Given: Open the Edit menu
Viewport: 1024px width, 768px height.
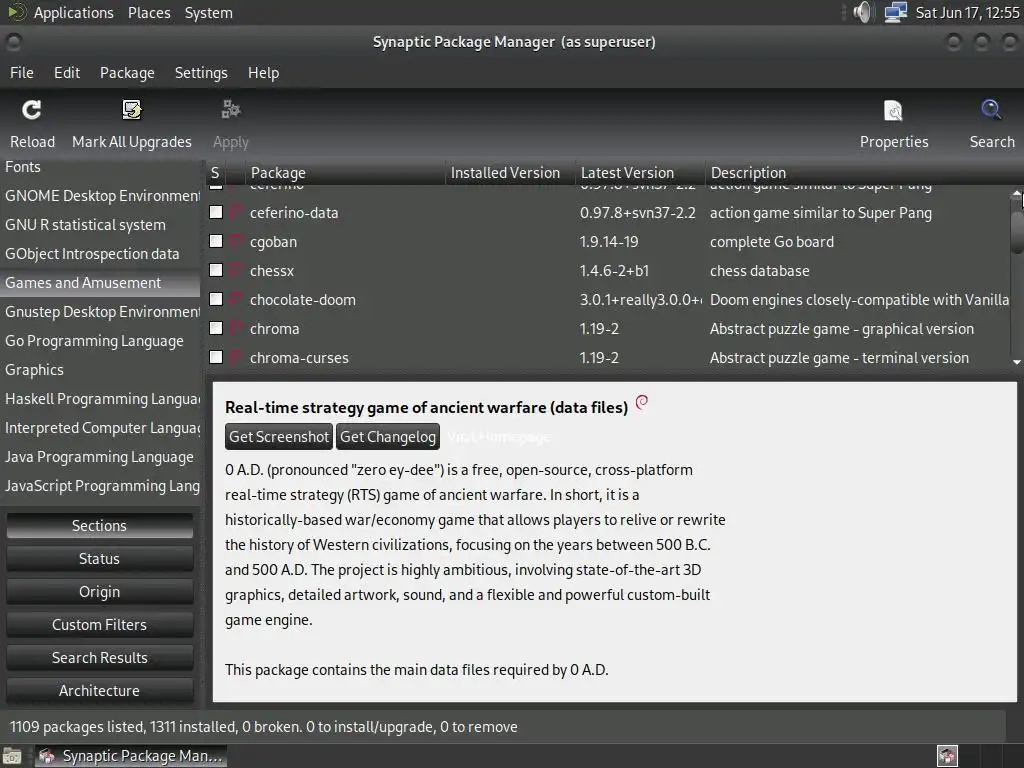Looking at the screenshot, I should (67, 72).
